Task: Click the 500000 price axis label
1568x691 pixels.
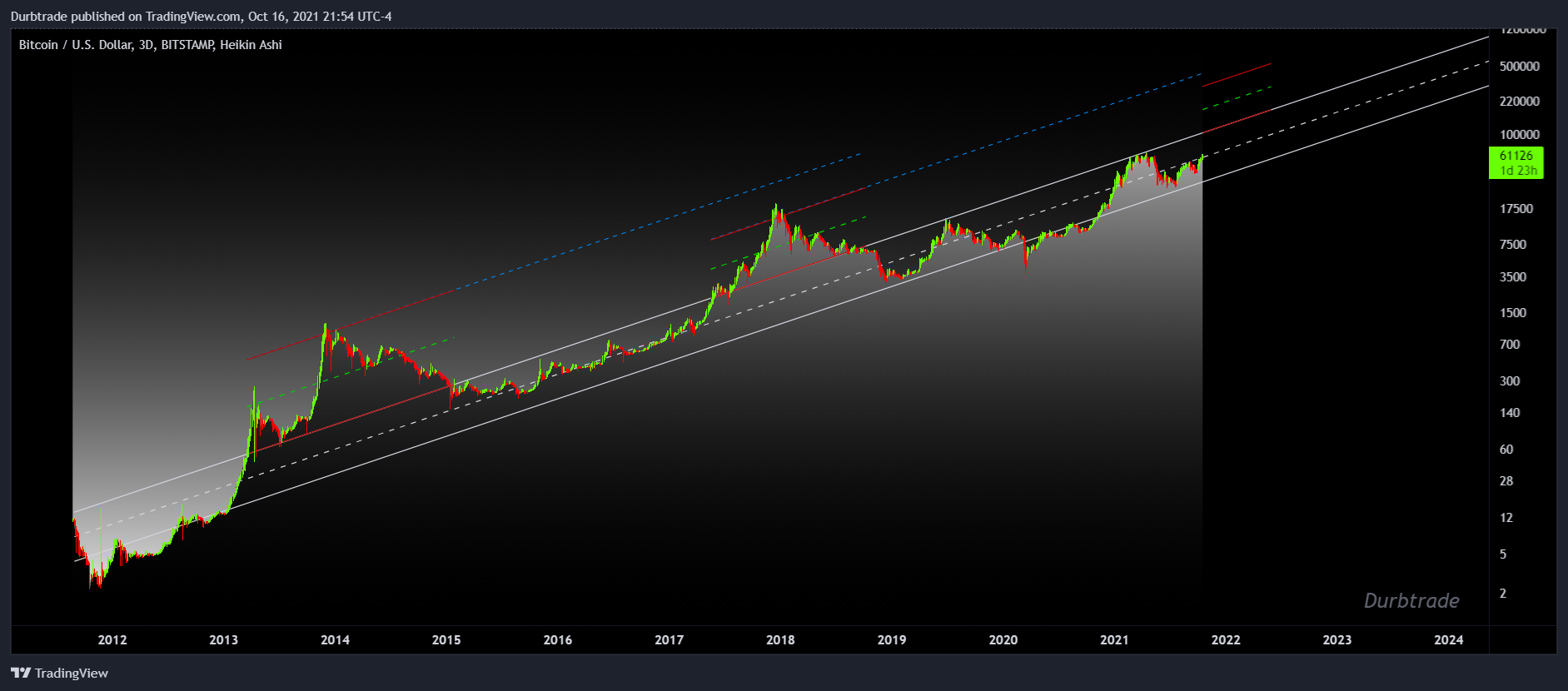Action: (x=1520, y=67)
